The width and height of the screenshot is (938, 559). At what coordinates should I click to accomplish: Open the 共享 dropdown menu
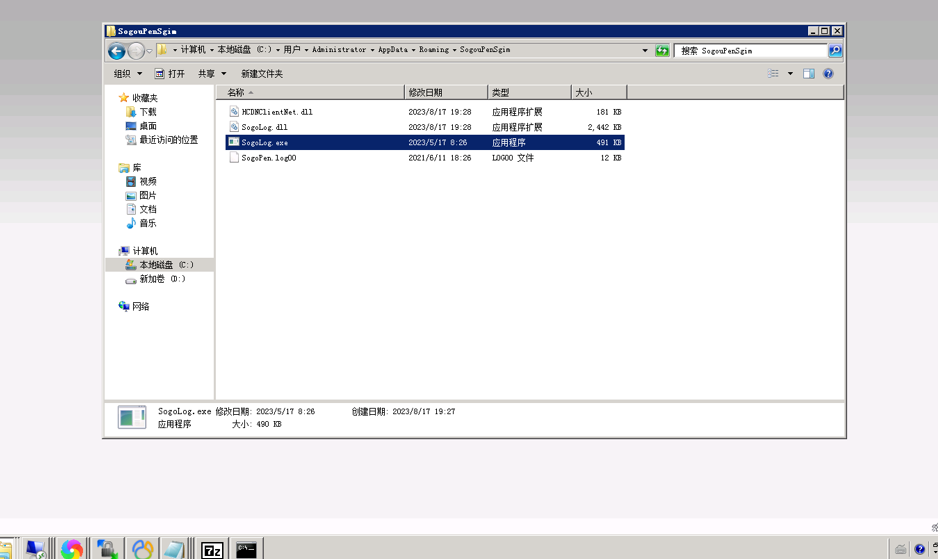(x=212, y=74)
